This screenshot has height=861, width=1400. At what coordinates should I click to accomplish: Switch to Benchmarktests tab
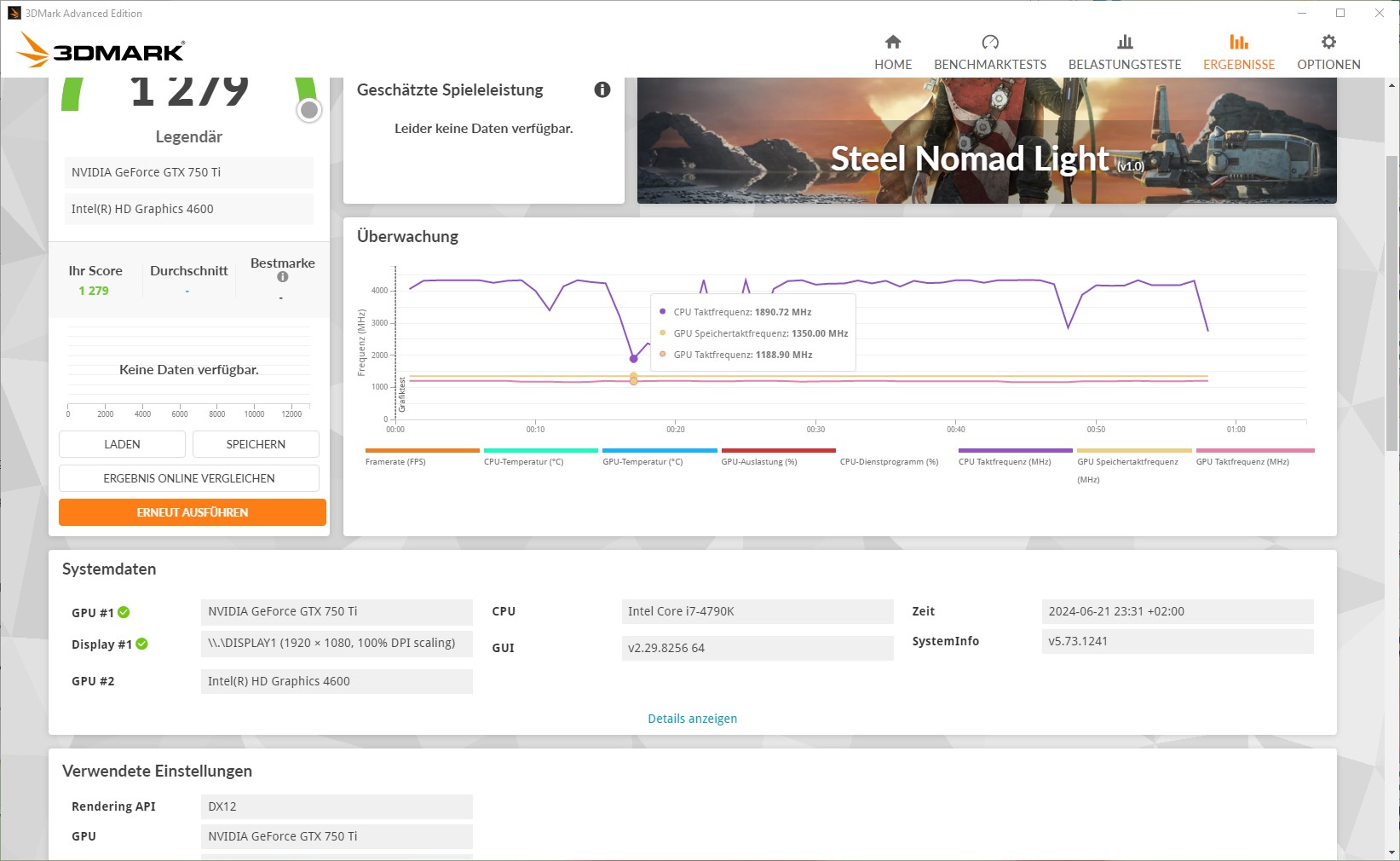990,52
